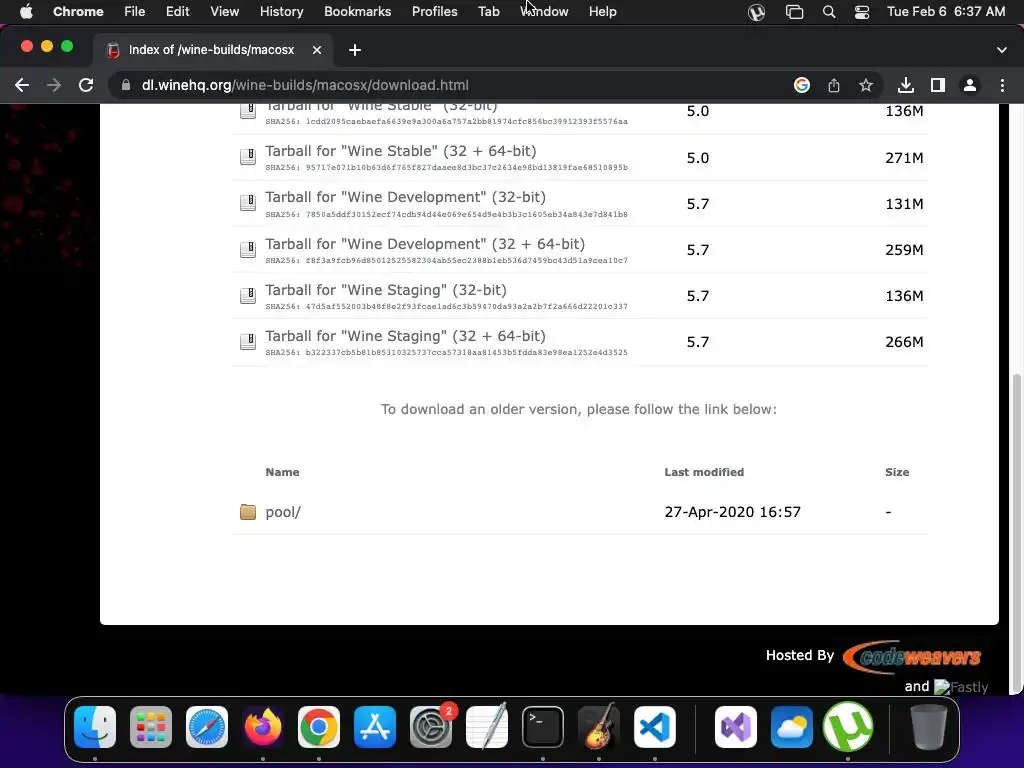The image size is (1024, 768).
Task: Open the Chrome profile icon
Action: pyautogui.click(x=970, y=85)
